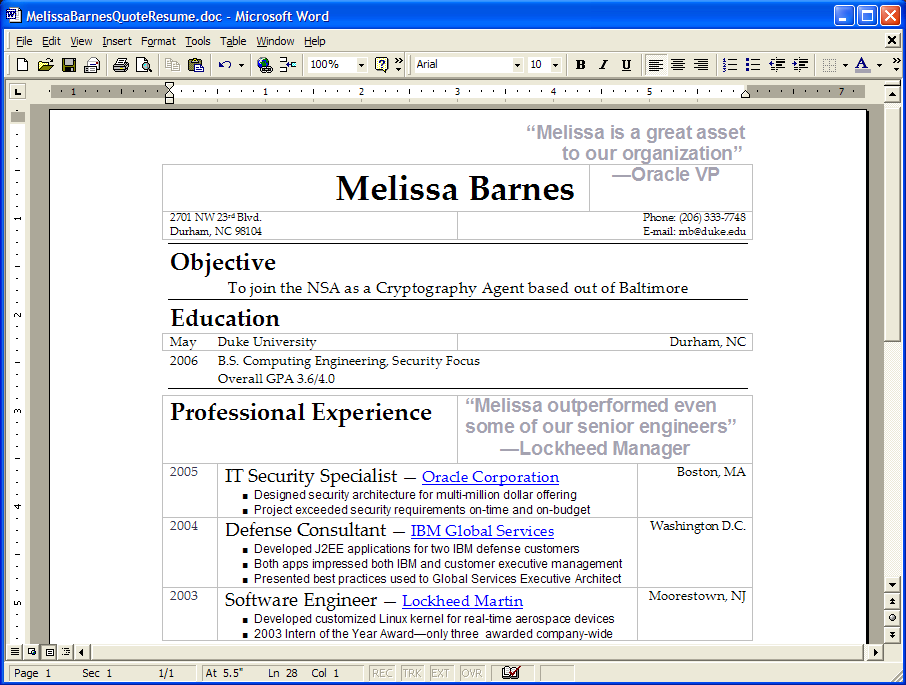This screenshot has width=906, height=685.
Task: Open the Zoom percentage dropdown
Action: (x=361, y=65)
